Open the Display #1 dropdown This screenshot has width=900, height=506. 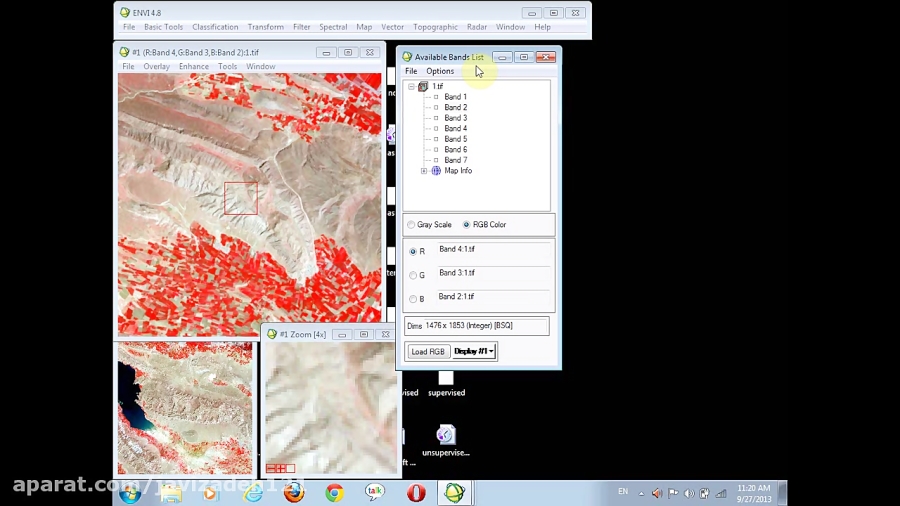[474, 352]
